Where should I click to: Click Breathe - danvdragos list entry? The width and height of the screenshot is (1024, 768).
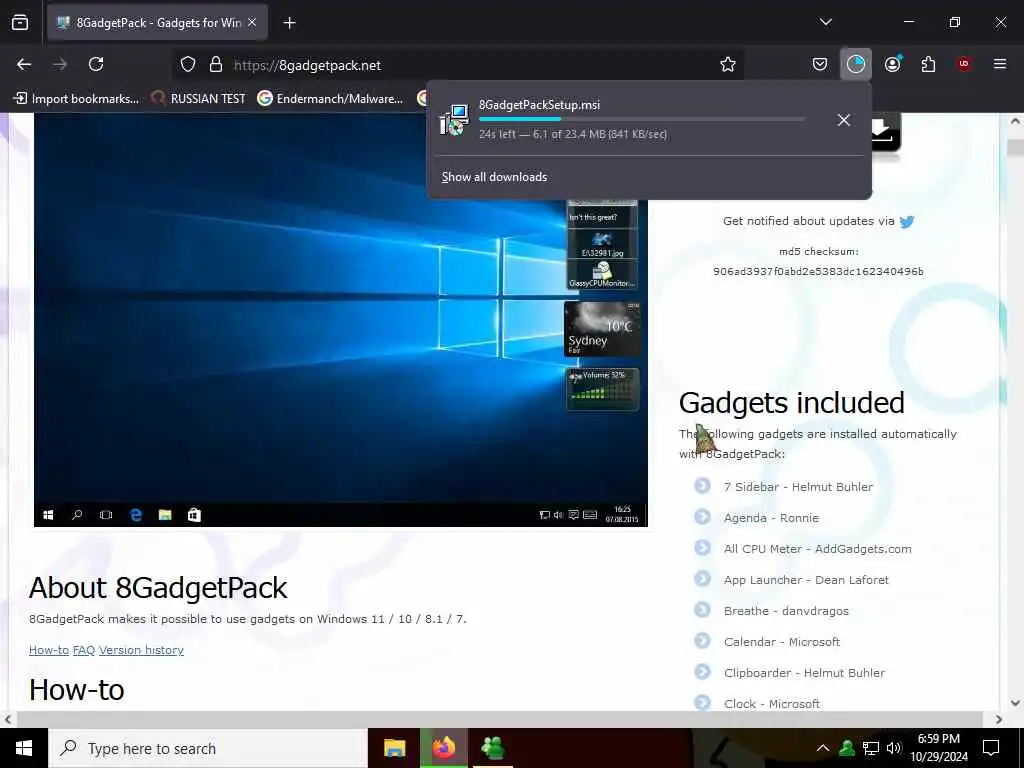pos(786,611)
